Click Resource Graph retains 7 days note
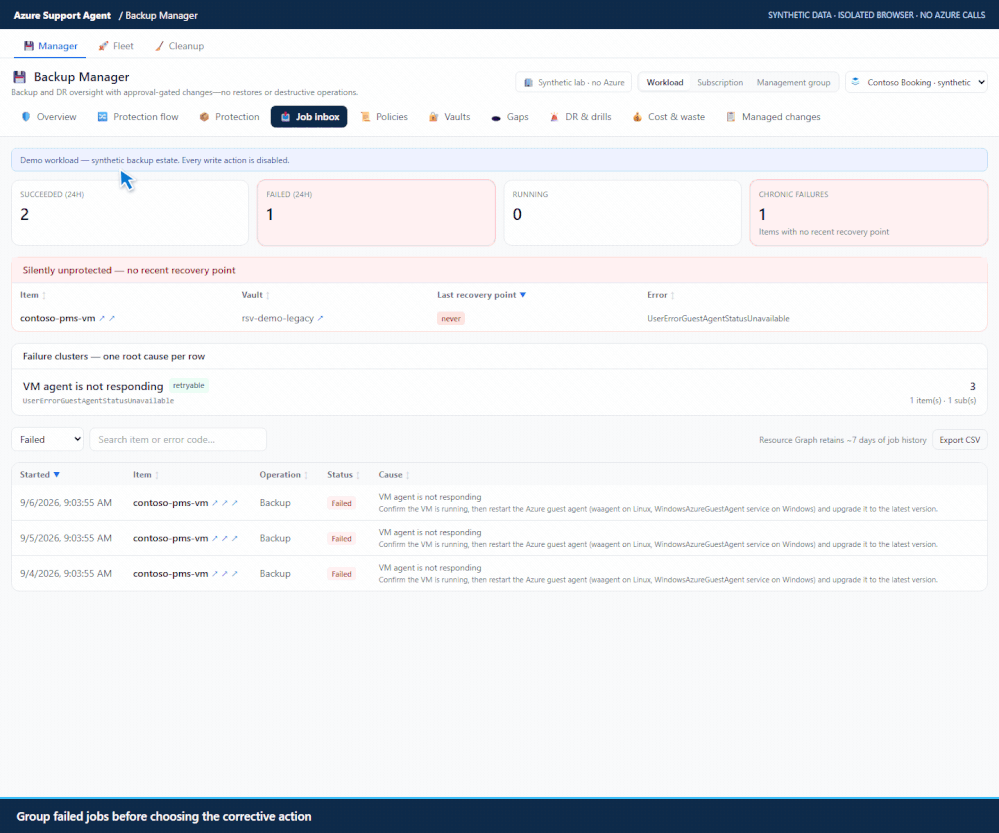The width and height of the screenshot is (999, 833). (842, 440)
